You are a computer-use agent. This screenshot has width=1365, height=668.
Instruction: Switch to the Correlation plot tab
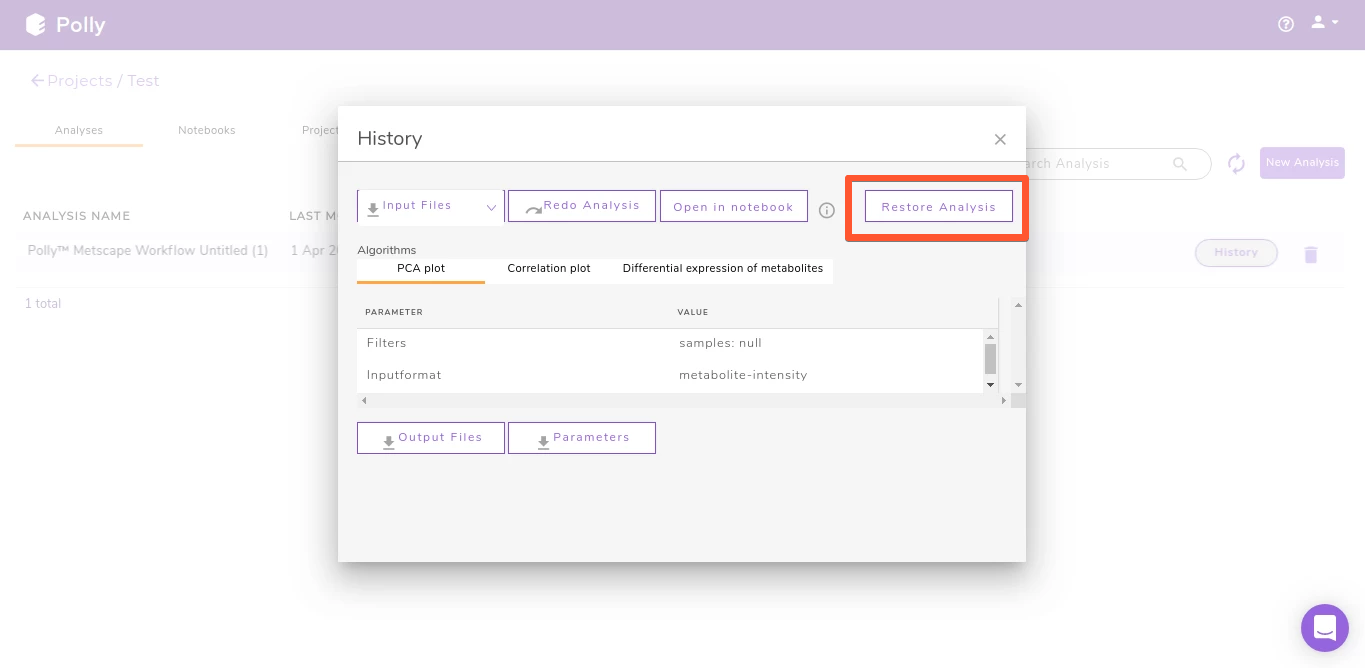pyautogui.click(x=549, y=269)
